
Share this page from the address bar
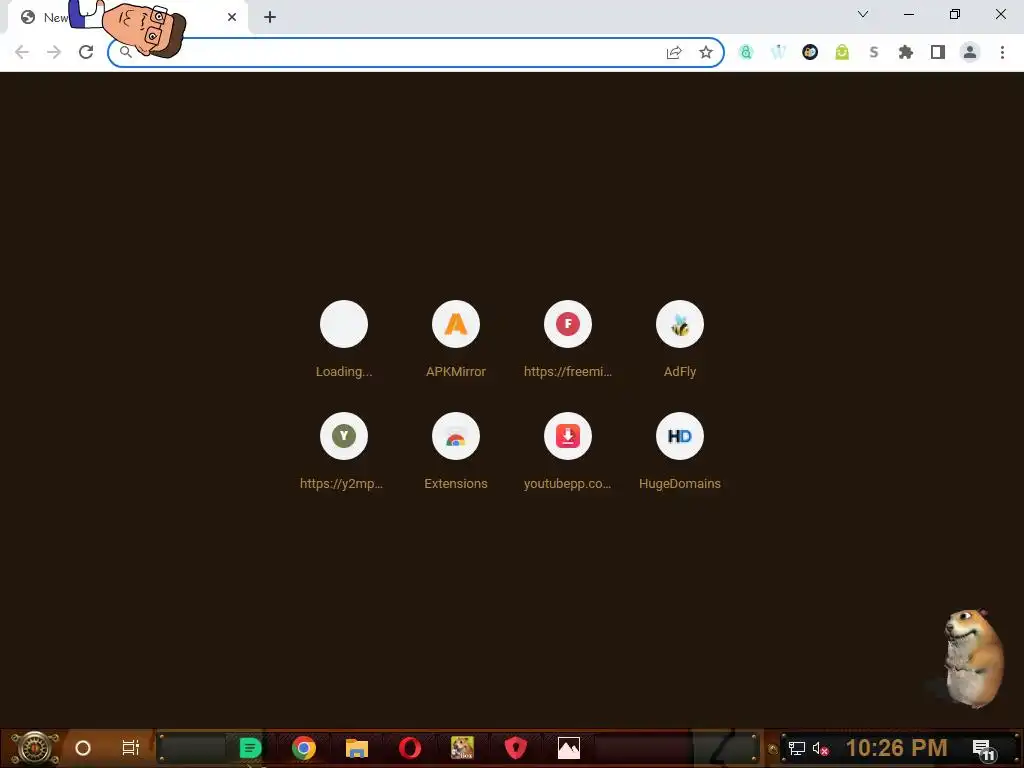click(674, 52)
